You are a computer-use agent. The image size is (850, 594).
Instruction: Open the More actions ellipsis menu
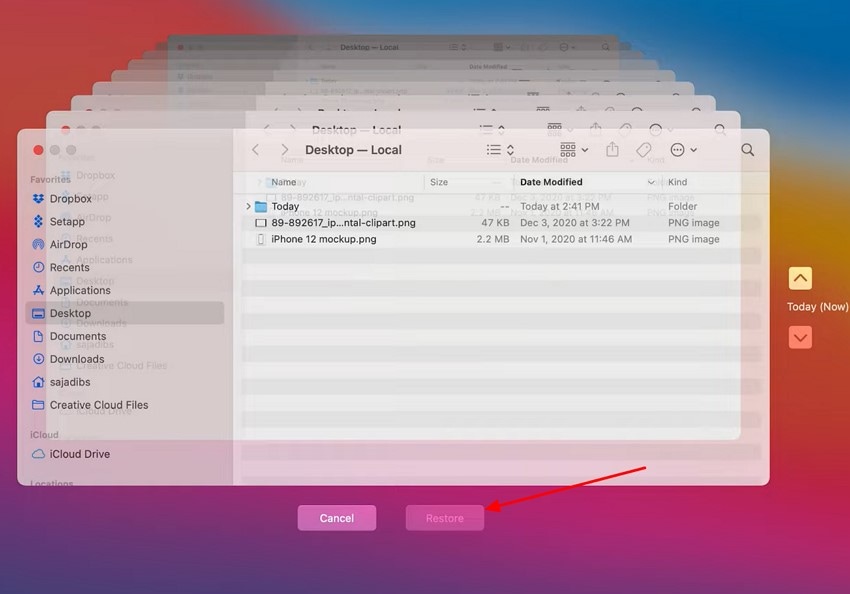pos(683,150)
